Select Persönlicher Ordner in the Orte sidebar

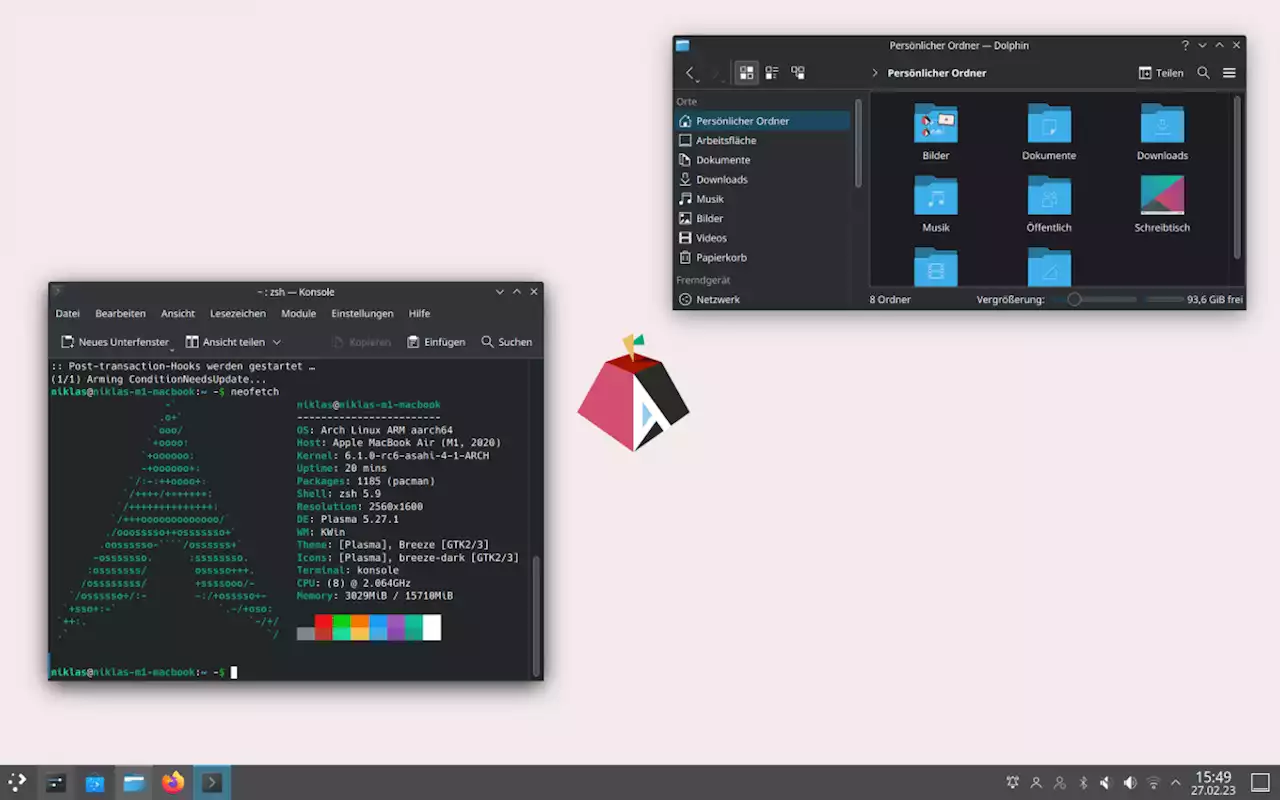pyautogui.click(x=762, y=121)
